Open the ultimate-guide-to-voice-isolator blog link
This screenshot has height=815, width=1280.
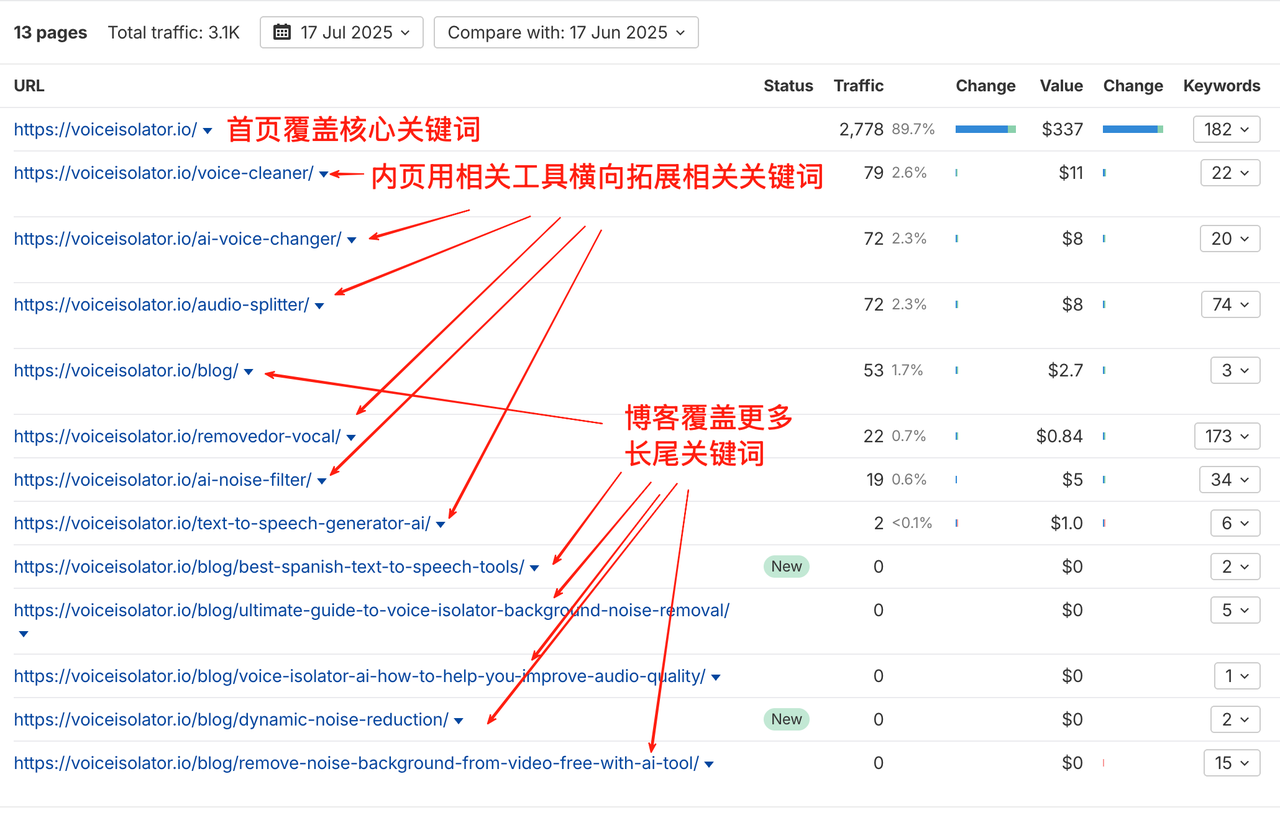pos(372,610)
